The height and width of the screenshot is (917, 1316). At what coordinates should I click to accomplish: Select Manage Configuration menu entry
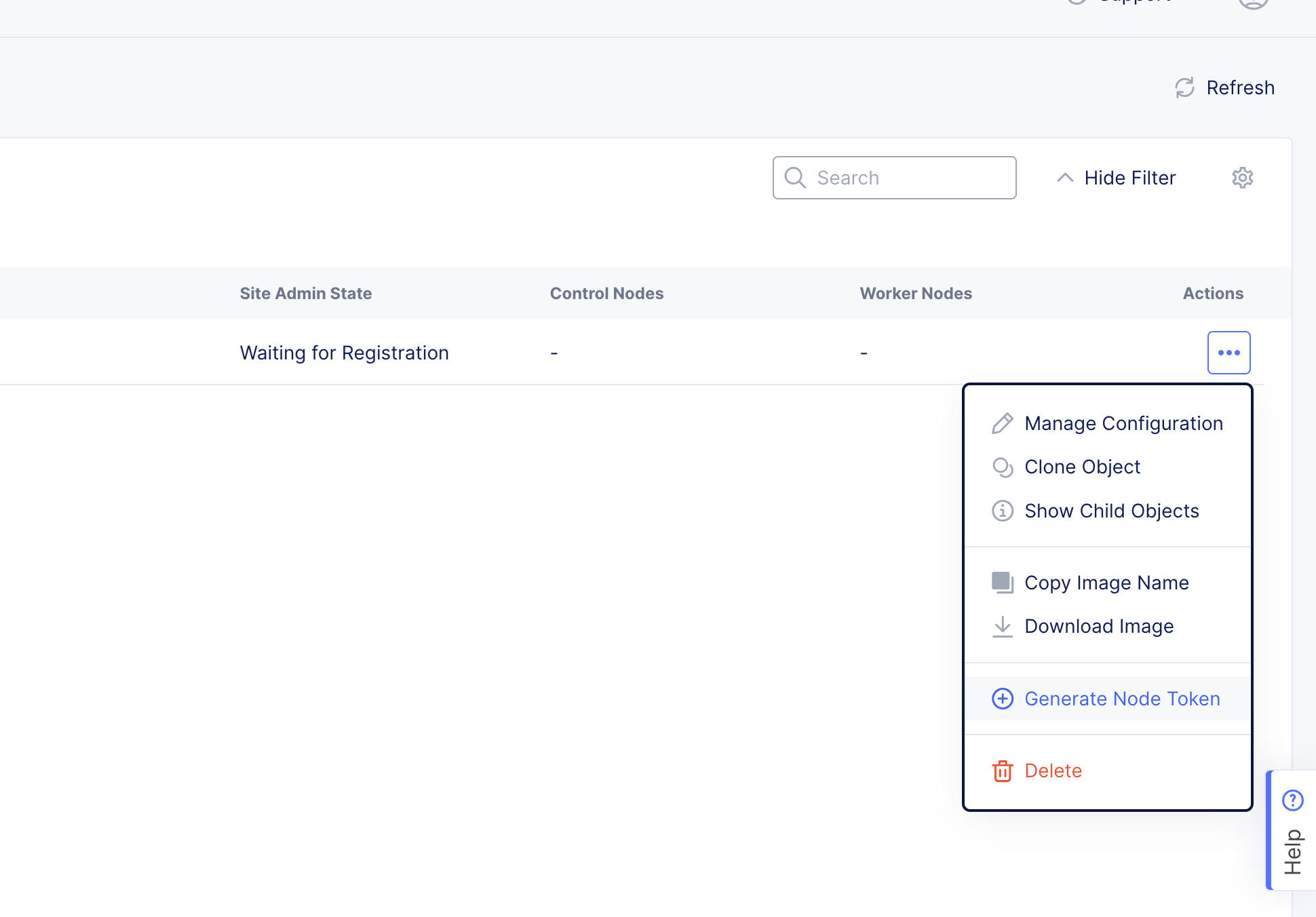1123,423
